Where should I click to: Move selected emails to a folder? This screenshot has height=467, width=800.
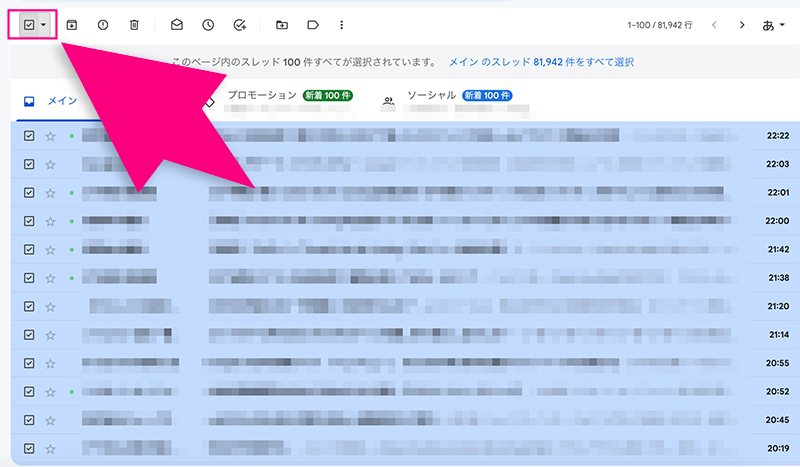pos(282,24)
